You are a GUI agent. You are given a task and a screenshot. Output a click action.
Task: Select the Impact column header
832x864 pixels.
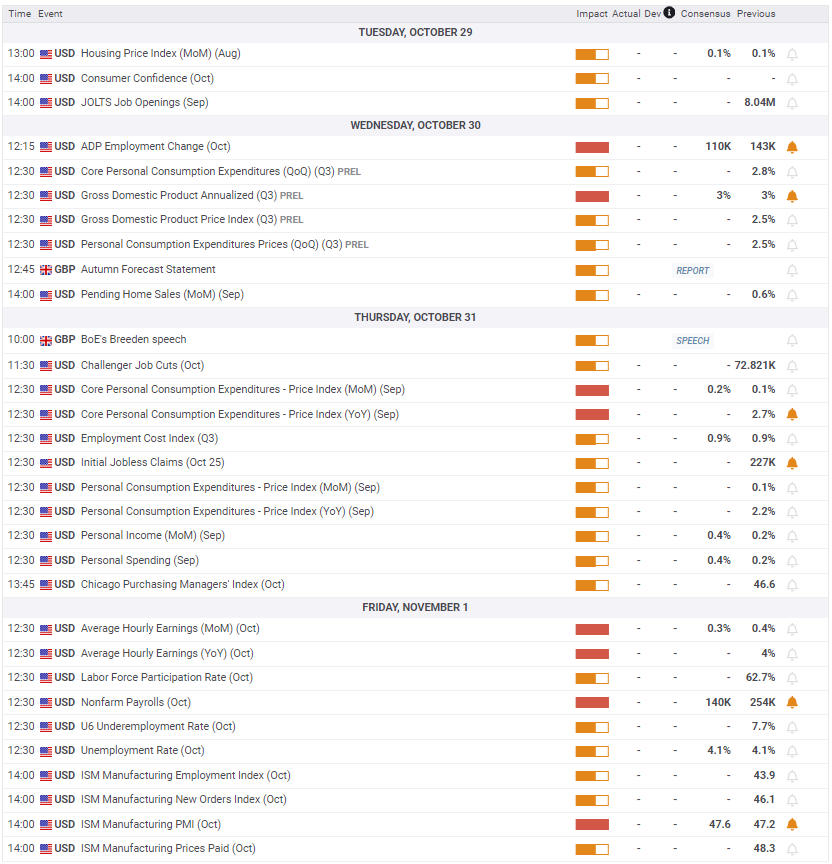tap(591, 14)
